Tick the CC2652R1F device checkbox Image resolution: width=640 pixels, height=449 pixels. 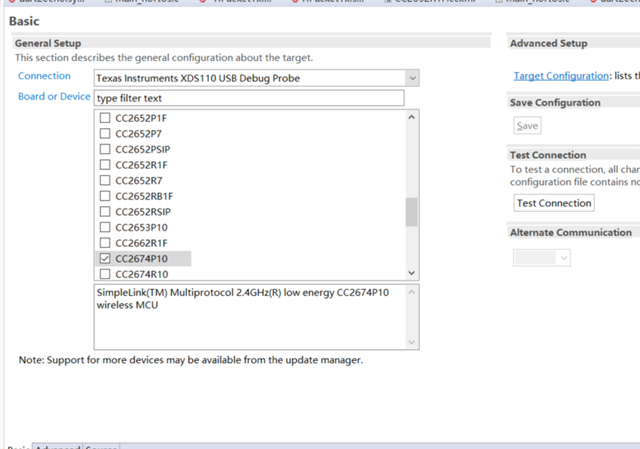point(105,164)
